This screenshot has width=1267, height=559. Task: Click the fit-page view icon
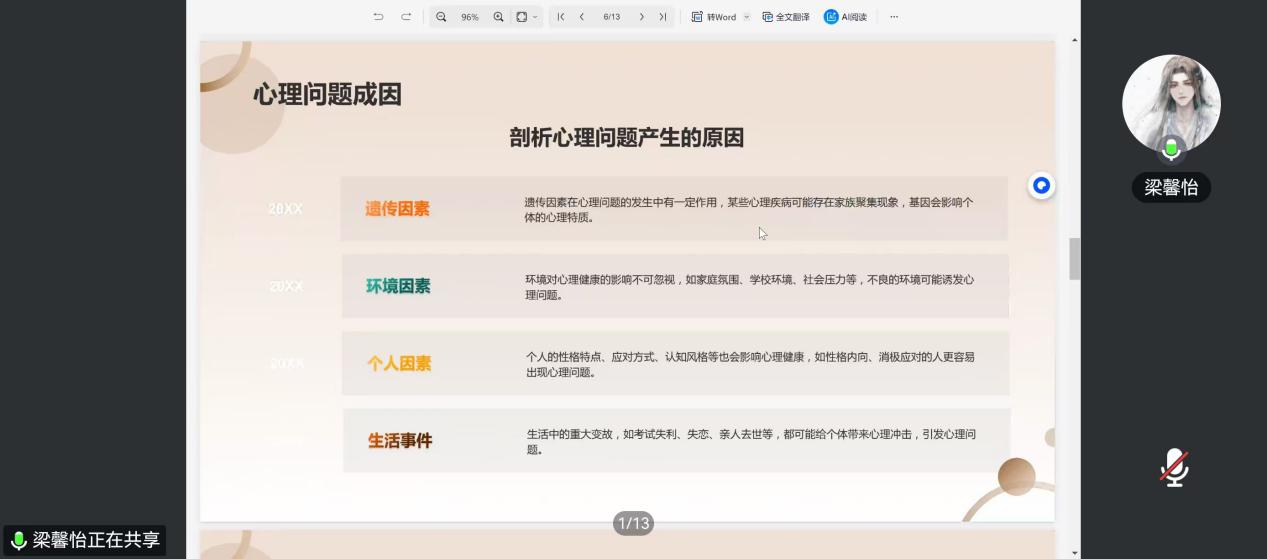click(521, 17)
